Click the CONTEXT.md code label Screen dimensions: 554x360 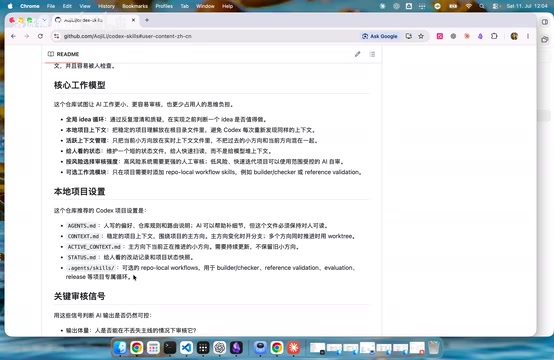pyautogui.click(x=83, y=236)
